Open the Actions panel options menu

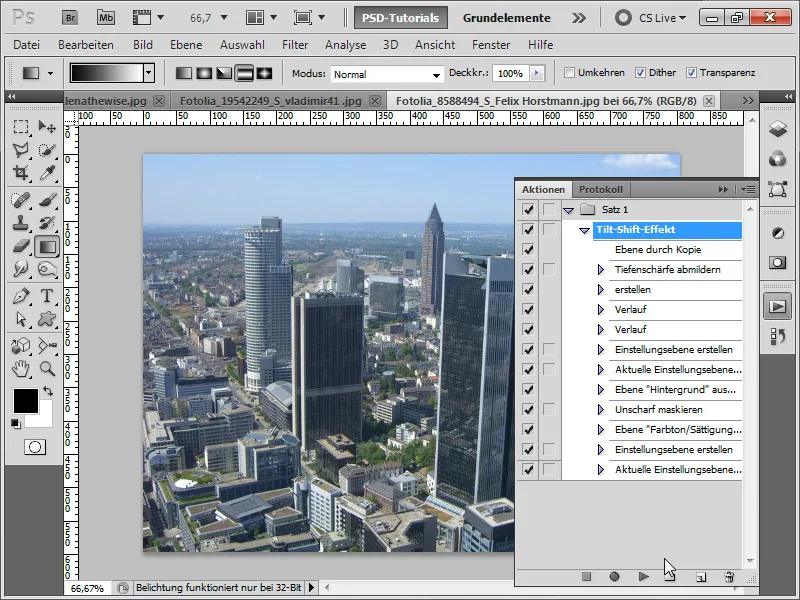748,189
